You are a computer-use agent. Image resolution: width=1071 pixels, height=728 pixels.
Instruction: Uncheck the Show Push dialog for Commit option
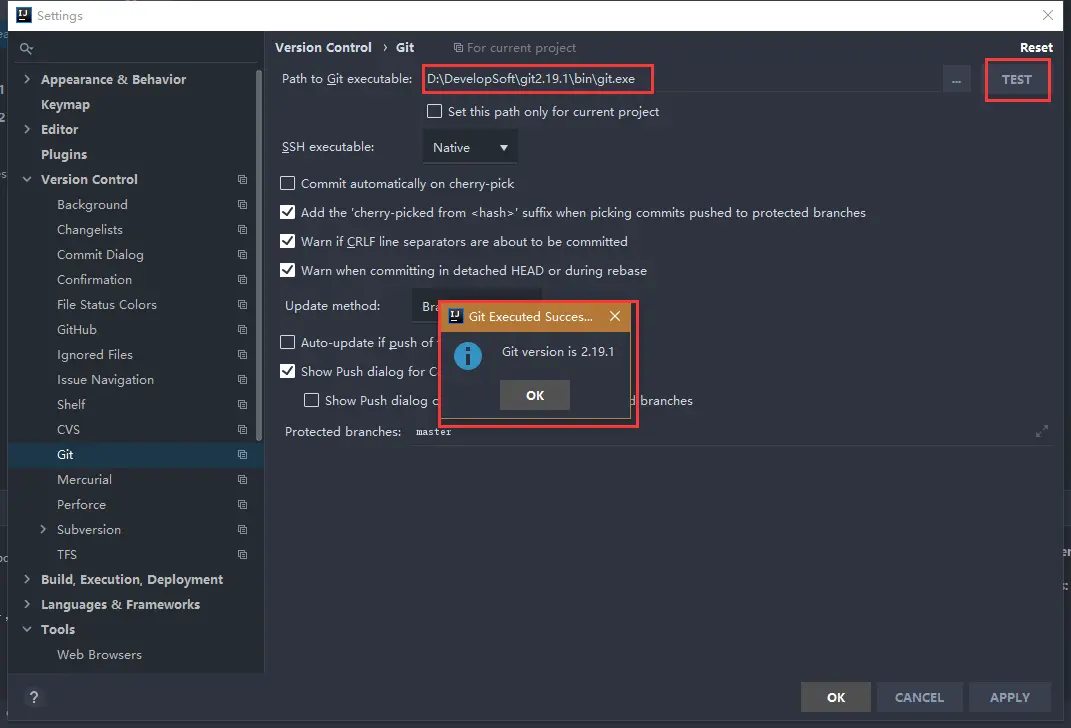288,372
